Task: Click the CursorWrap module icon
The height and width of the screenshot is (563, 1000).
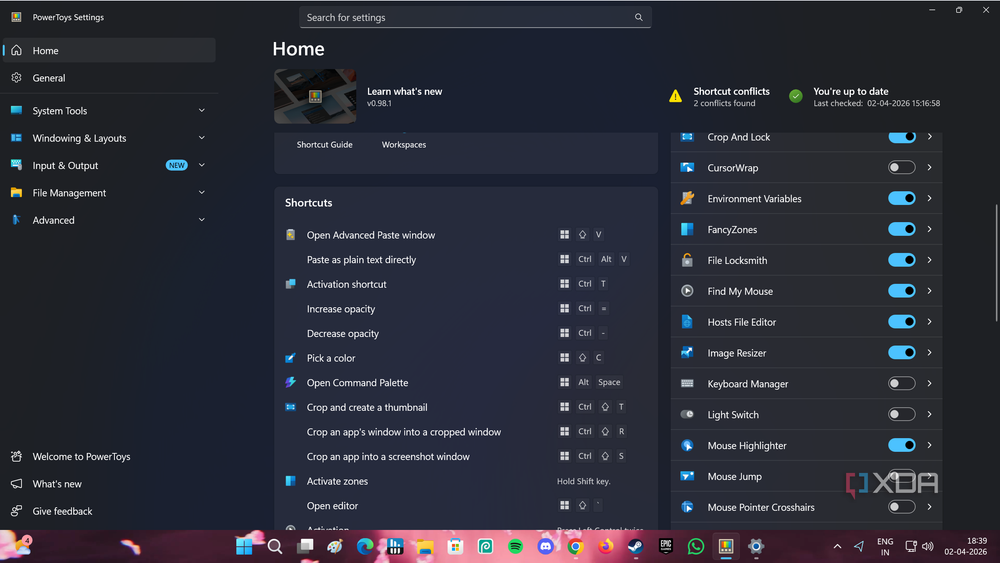Action: click(687, 168)
